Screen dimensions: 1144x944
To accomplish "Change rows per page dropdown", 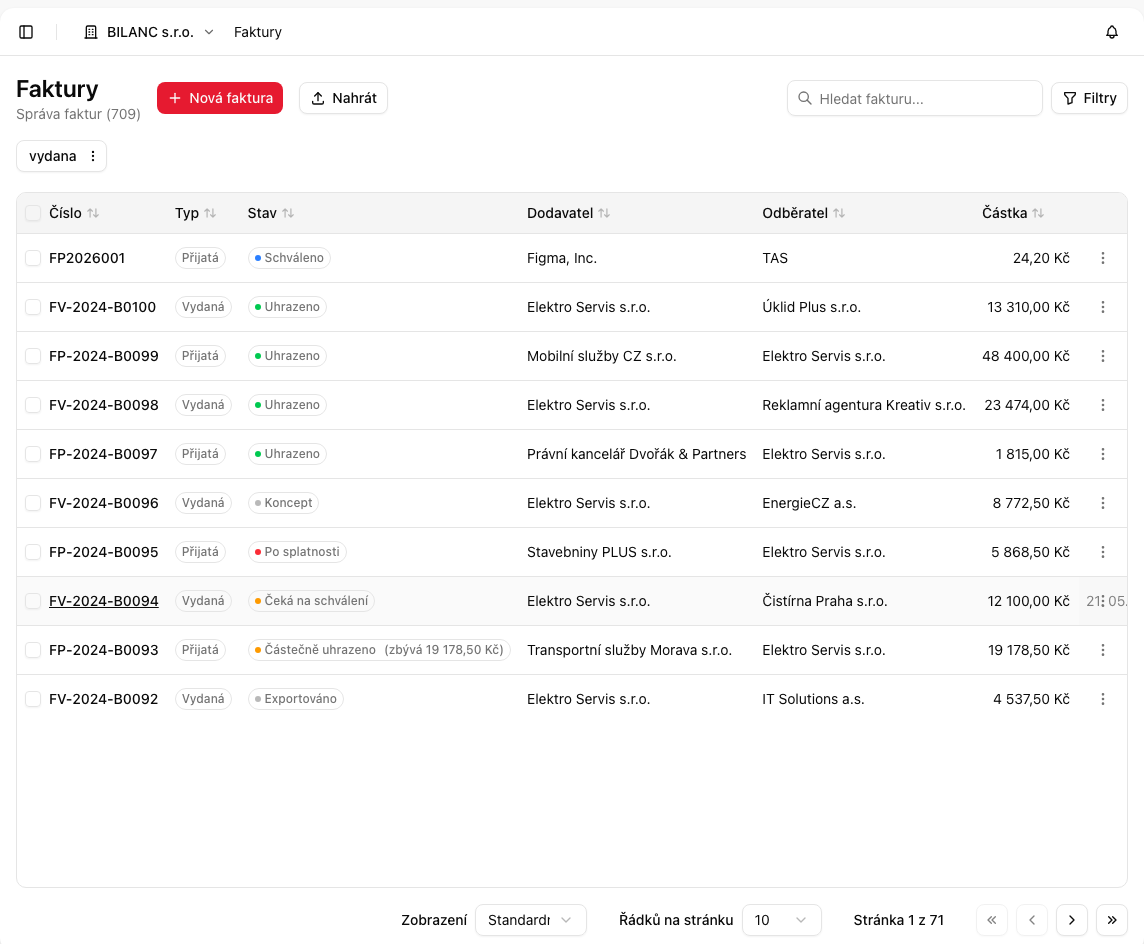I will pyautogui.click(x=781, y=920).
